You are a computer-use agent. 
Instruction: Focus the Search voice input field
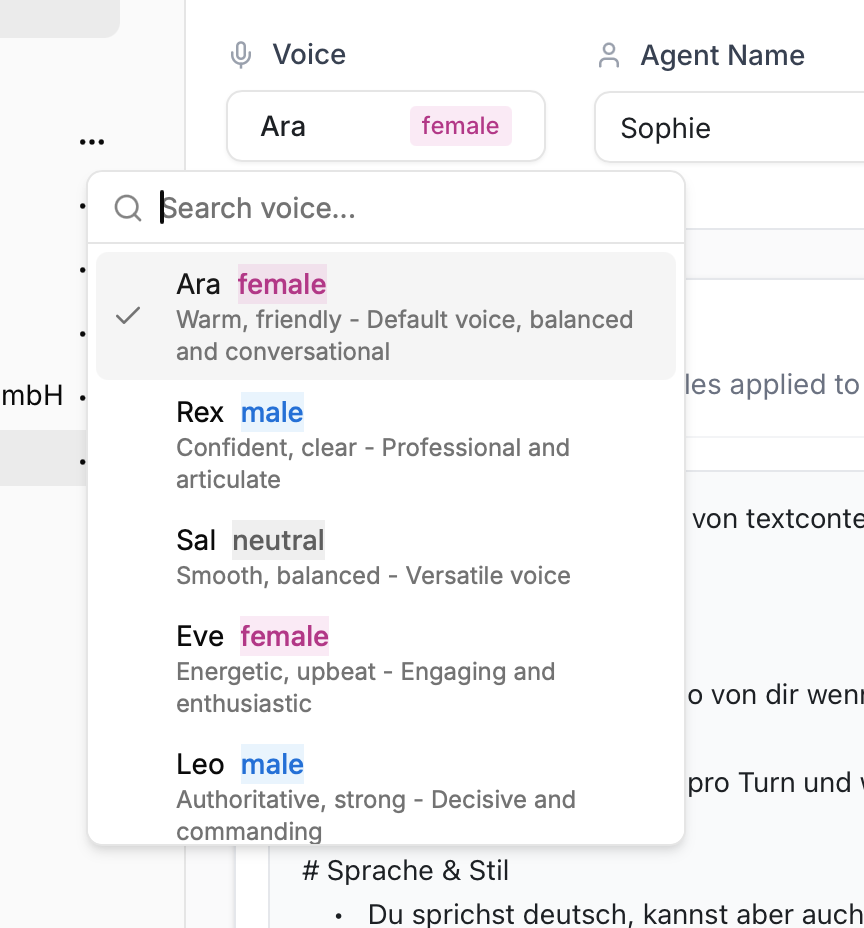click(x=410, y=208)
